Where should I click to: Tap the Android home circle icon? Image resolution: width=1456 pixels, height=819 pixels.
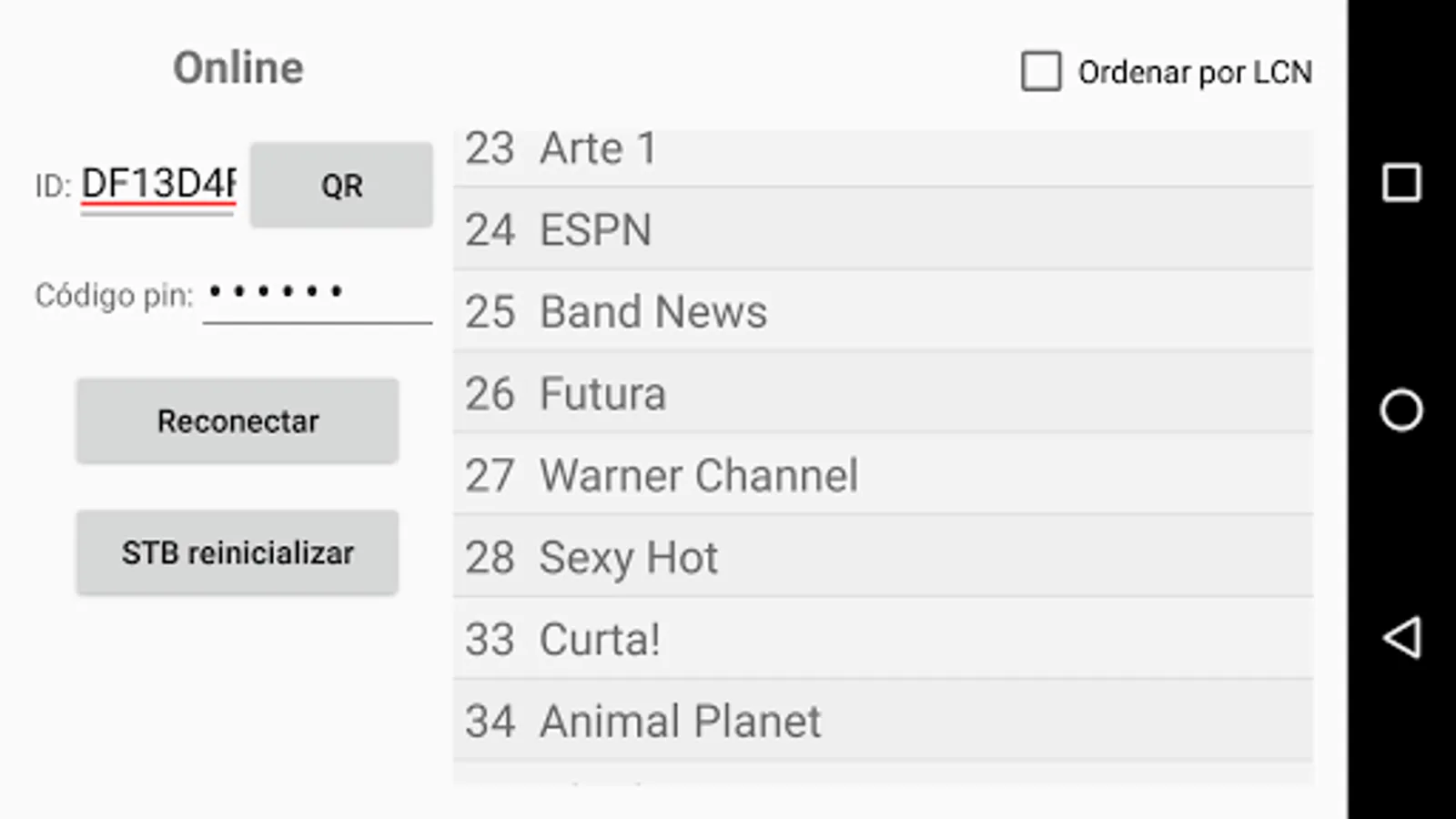1401,409
